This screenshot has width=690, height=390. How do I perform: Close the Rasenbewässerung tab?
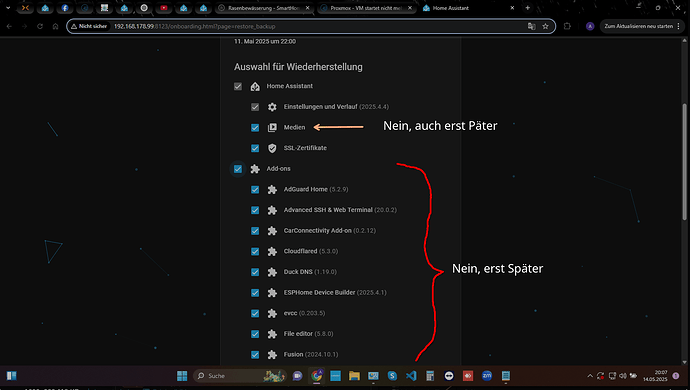pos(307,8)
